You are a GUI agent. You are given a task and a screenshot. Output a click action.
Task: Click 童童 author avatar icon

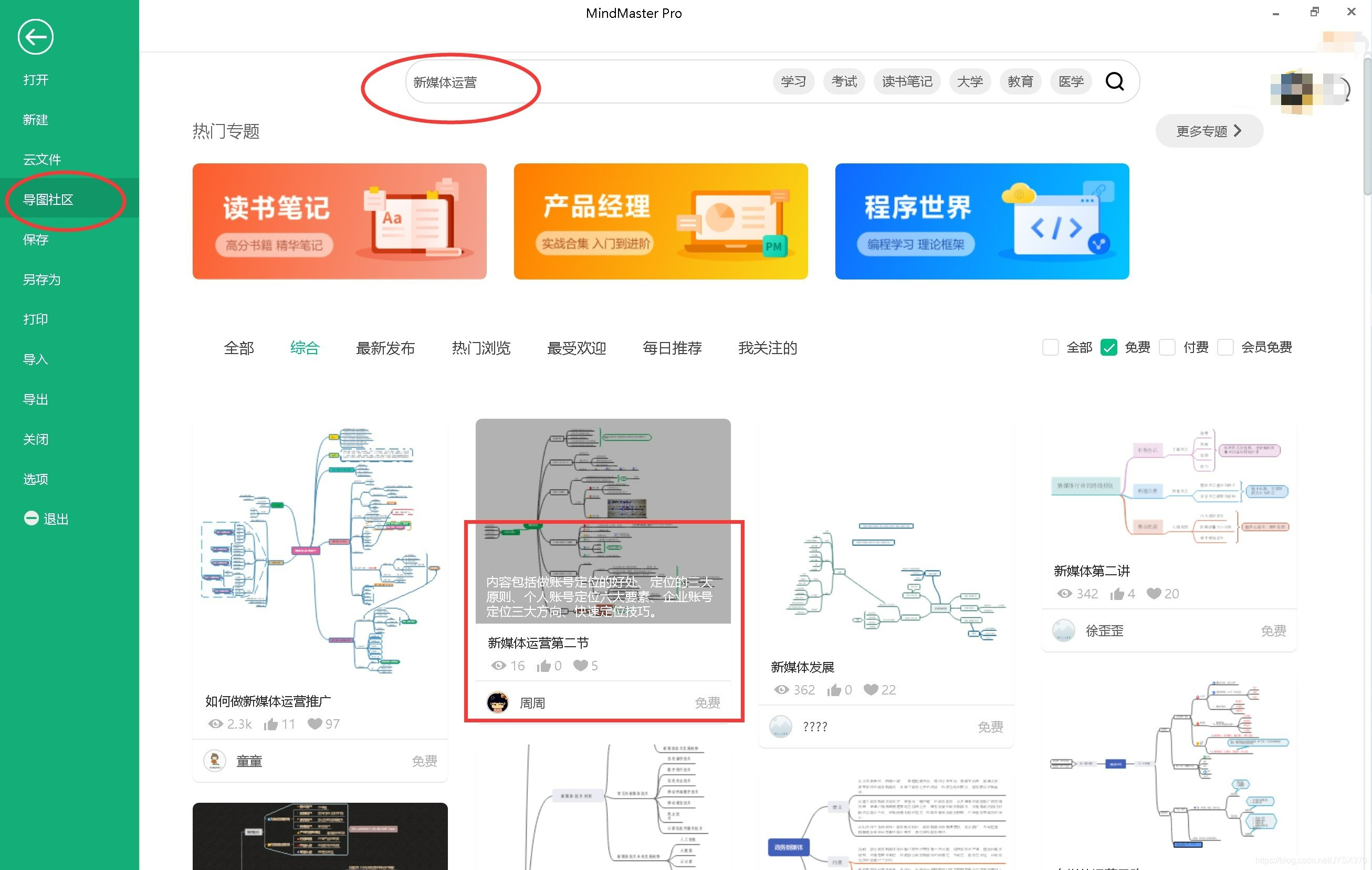215,761
